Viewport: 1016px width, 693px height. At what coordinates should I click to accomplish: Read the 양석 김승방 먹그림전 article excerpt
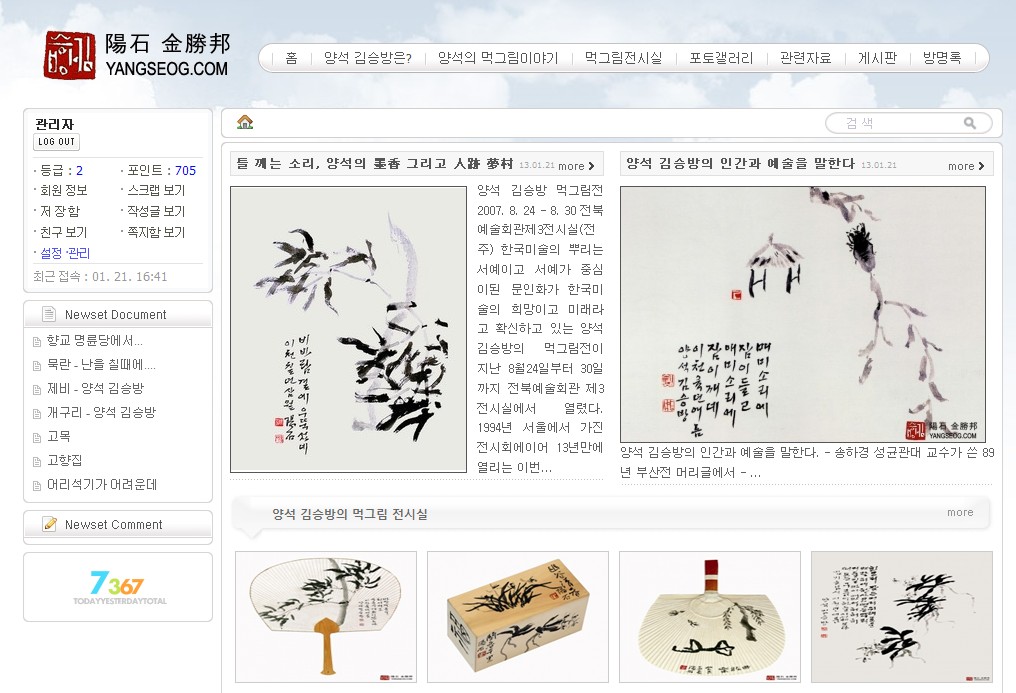coord(540,329)
